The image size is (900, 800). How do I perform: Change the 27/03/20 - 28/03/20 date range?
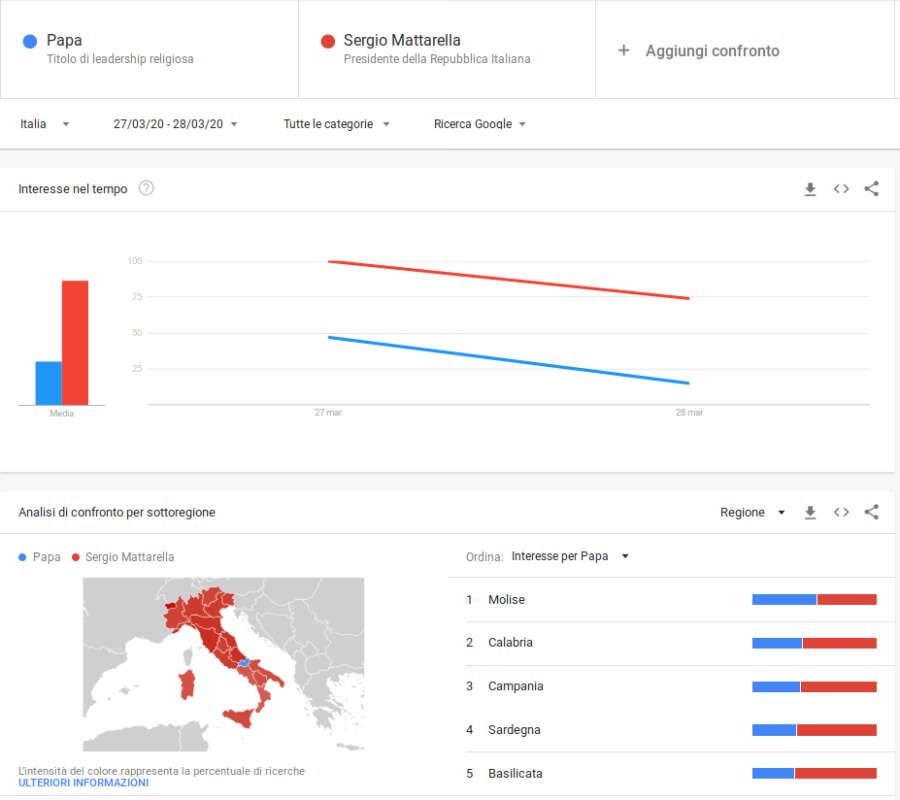coord(175,124)
